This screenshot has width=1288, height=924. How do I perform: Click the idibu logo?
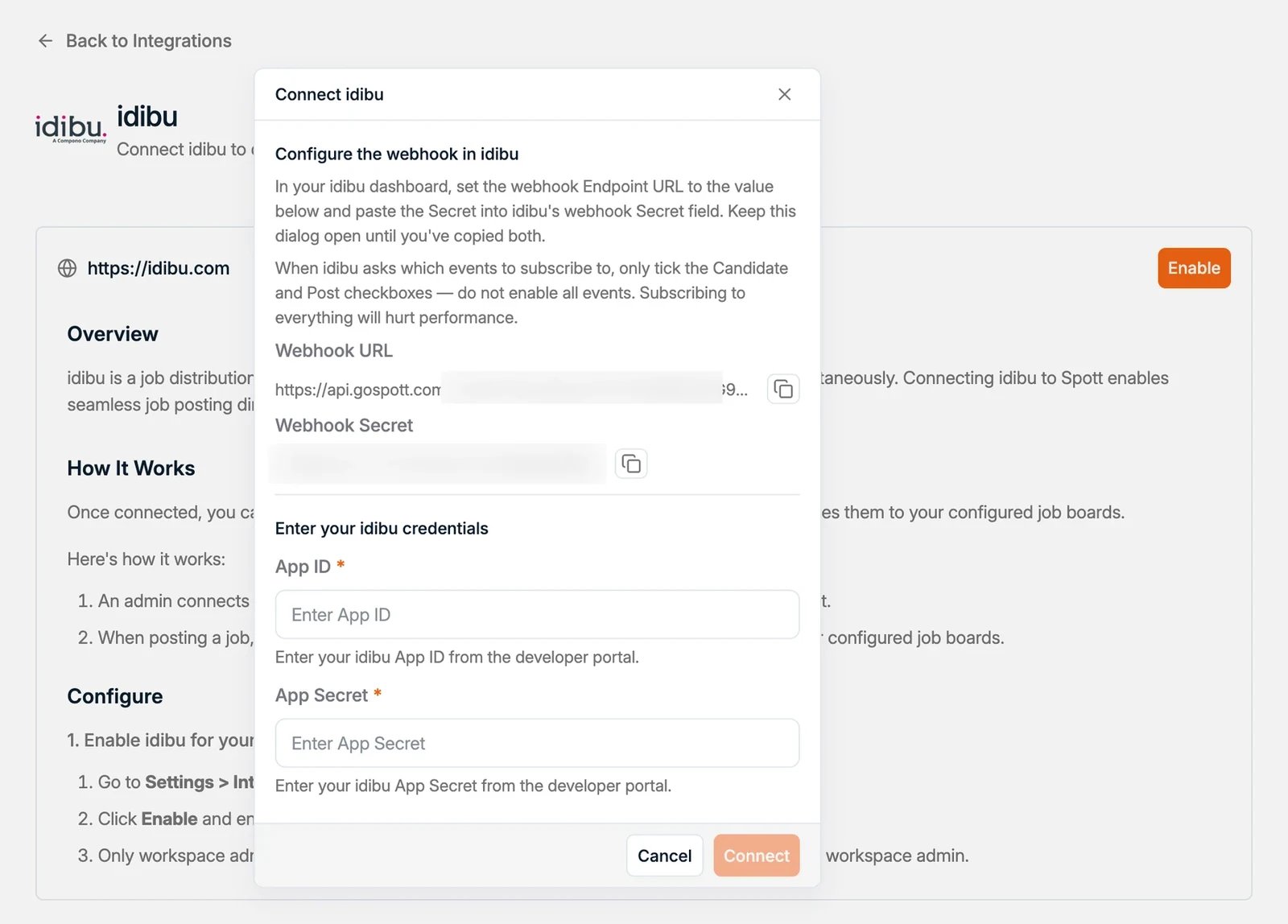click(70, 129)
